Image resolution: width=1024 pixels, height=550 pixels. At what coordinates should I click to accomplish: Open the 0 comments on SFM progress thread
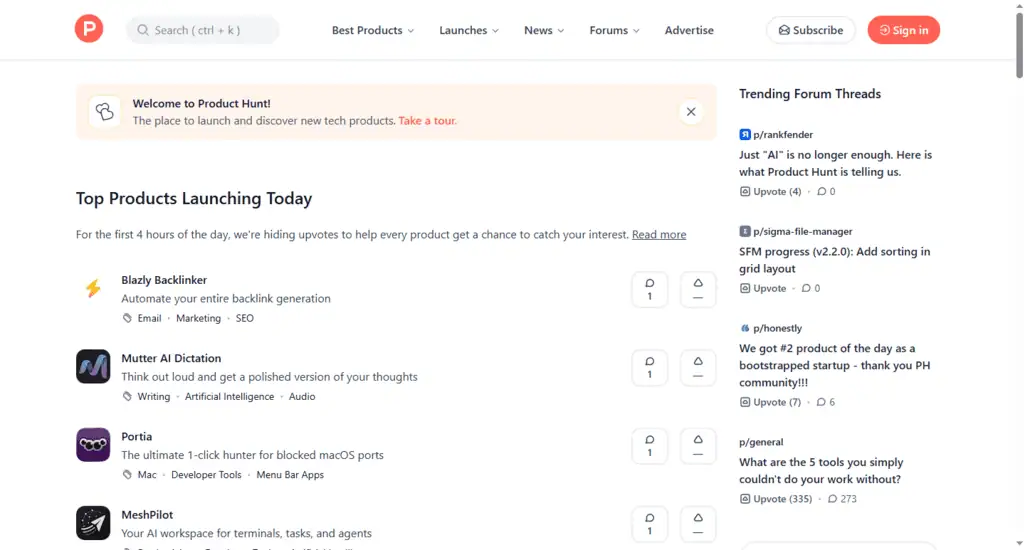810,288
